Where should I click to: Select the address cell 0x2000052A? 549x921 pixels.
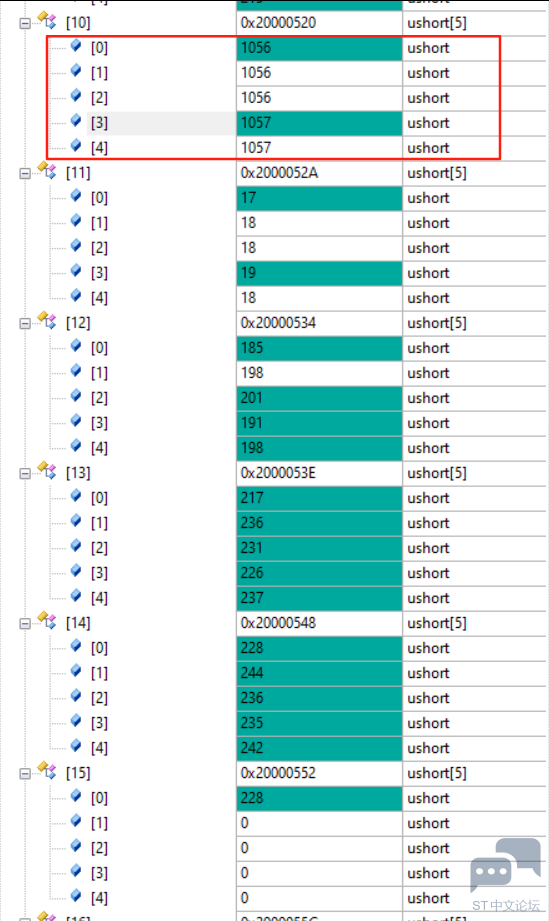pyautogui.click(x=319, y=173)
